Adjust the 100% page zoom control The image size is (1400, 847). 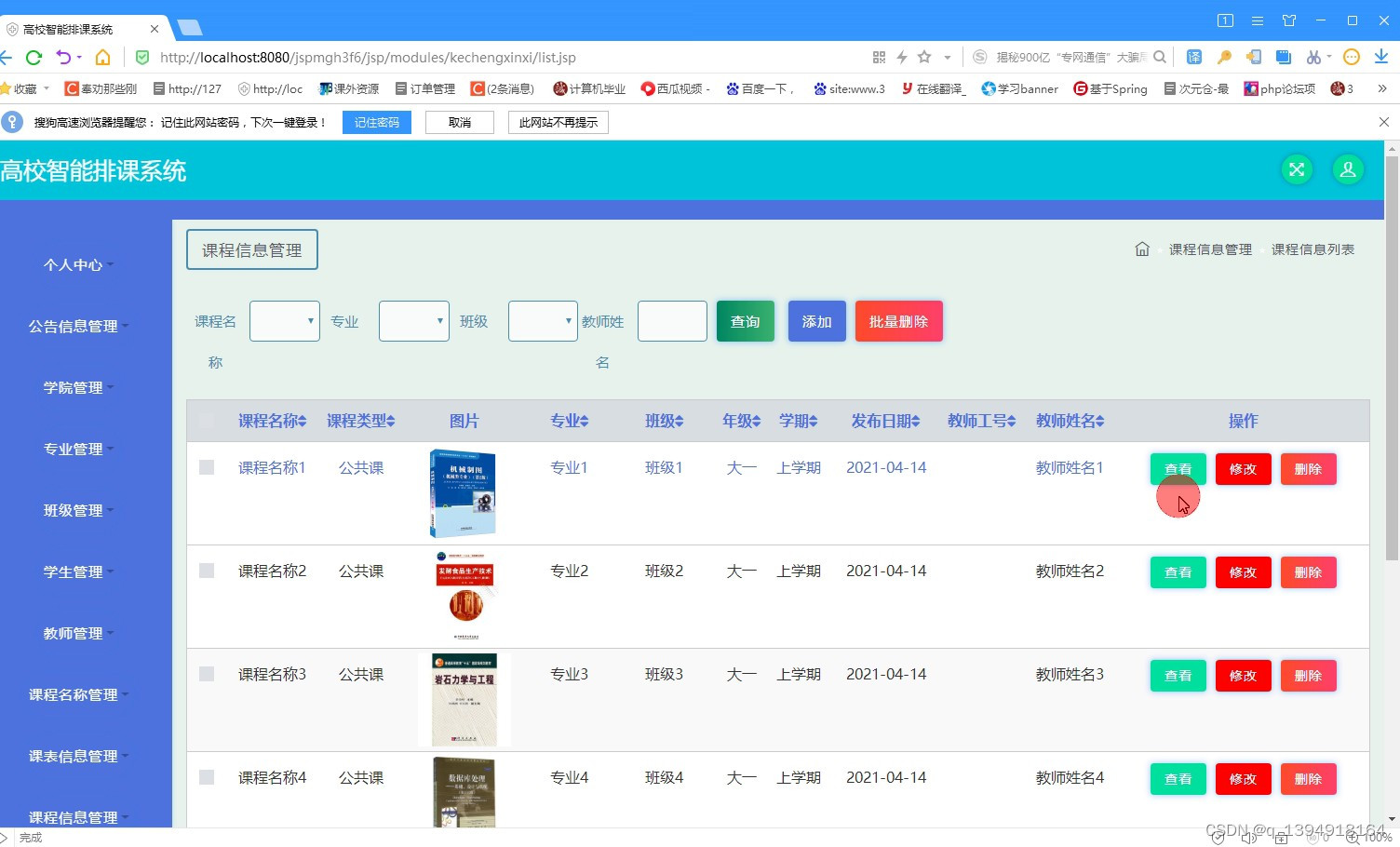(x=1378, y=837)
